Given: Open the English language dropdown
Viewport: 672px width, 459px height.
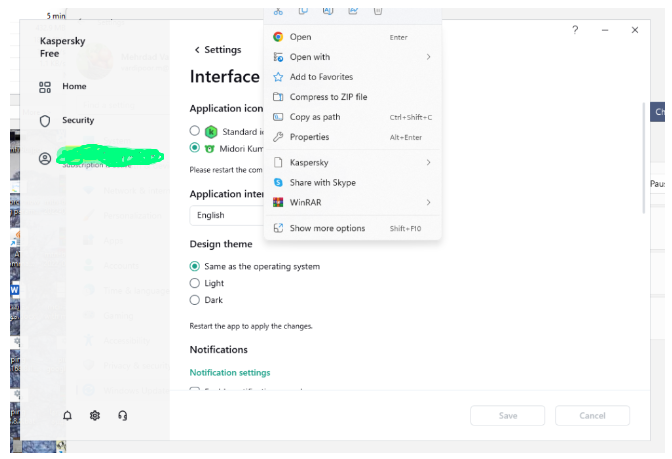Looking at the screenshot, I should click(x=226, y=215).
